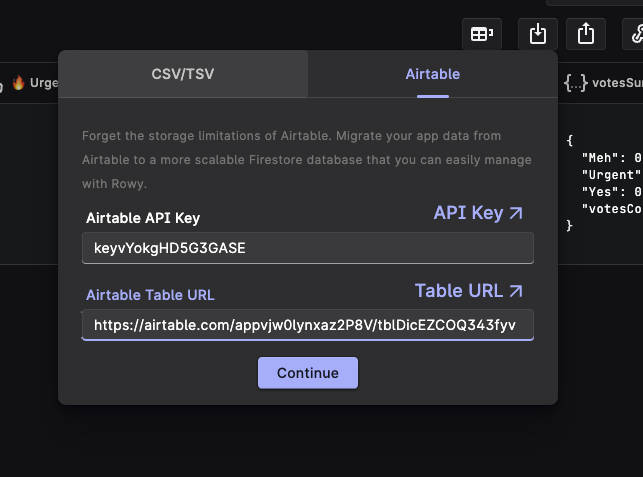Switch to the CSV/TSV tab
This screenshot has width=643, height=477.
click(183, 74)
